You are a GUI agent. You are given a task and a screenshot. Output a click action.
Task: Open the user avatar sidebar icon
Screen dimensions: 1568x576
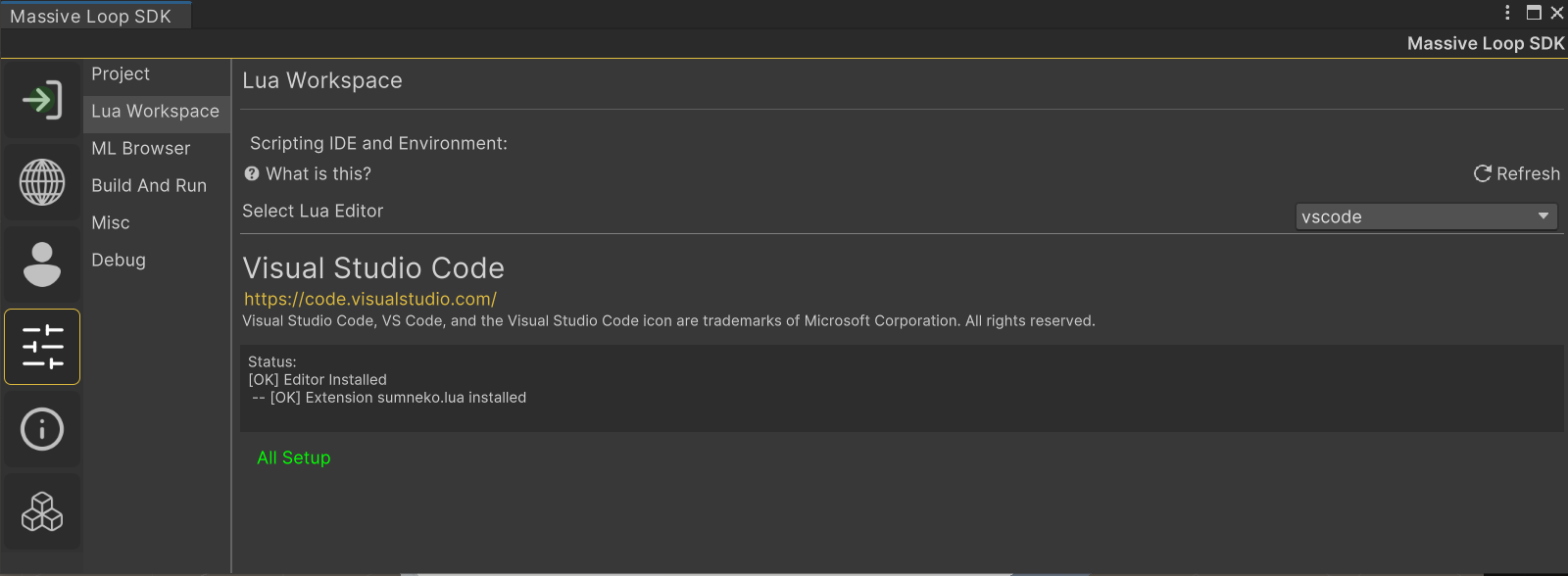pos(42,264)
